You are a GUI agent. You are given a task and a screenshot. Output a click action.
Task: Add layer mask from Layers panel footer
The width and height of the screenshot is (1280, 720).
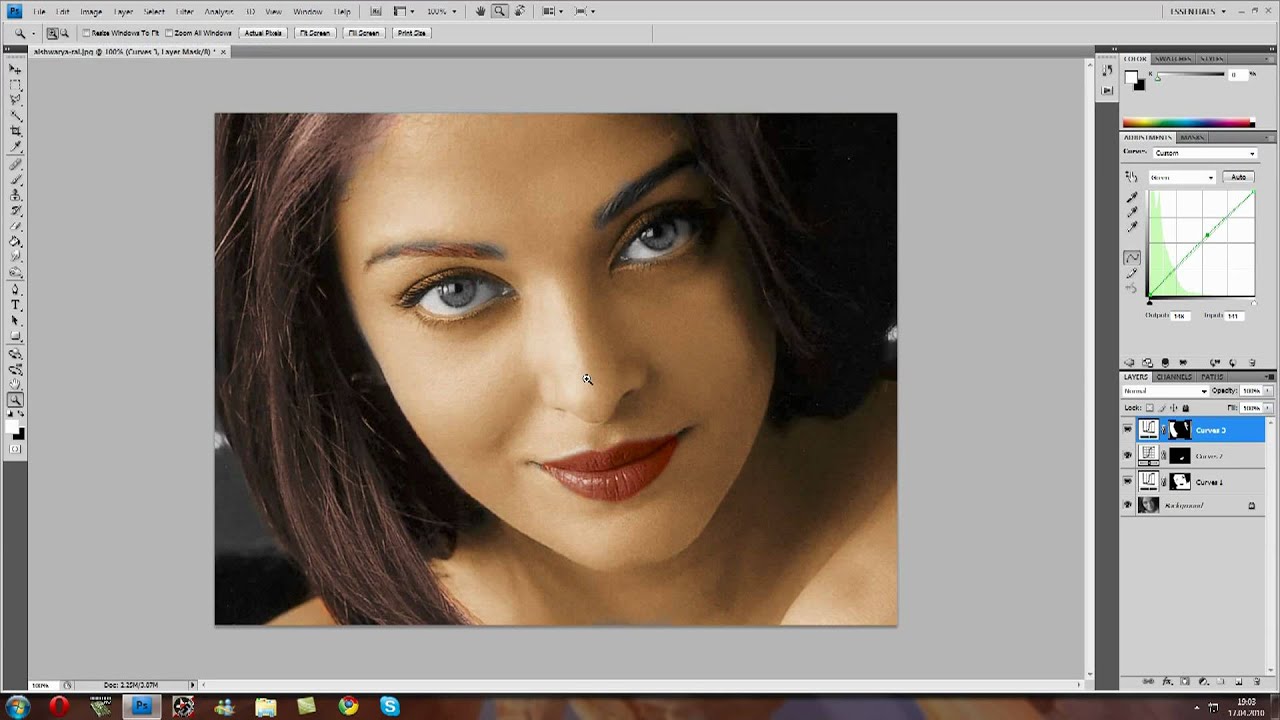(x=1185, y=681)
